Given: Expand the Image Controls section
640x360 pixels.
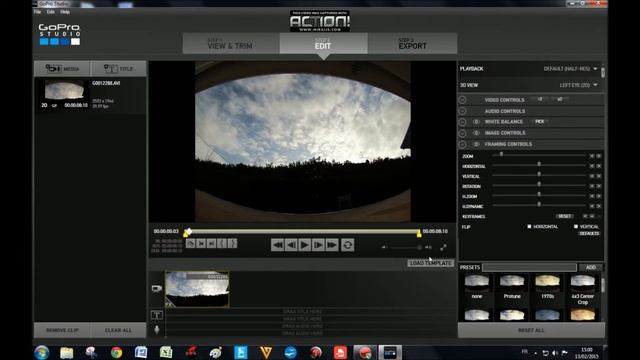Looking at the screenshot, I should (x=462, y=133).
